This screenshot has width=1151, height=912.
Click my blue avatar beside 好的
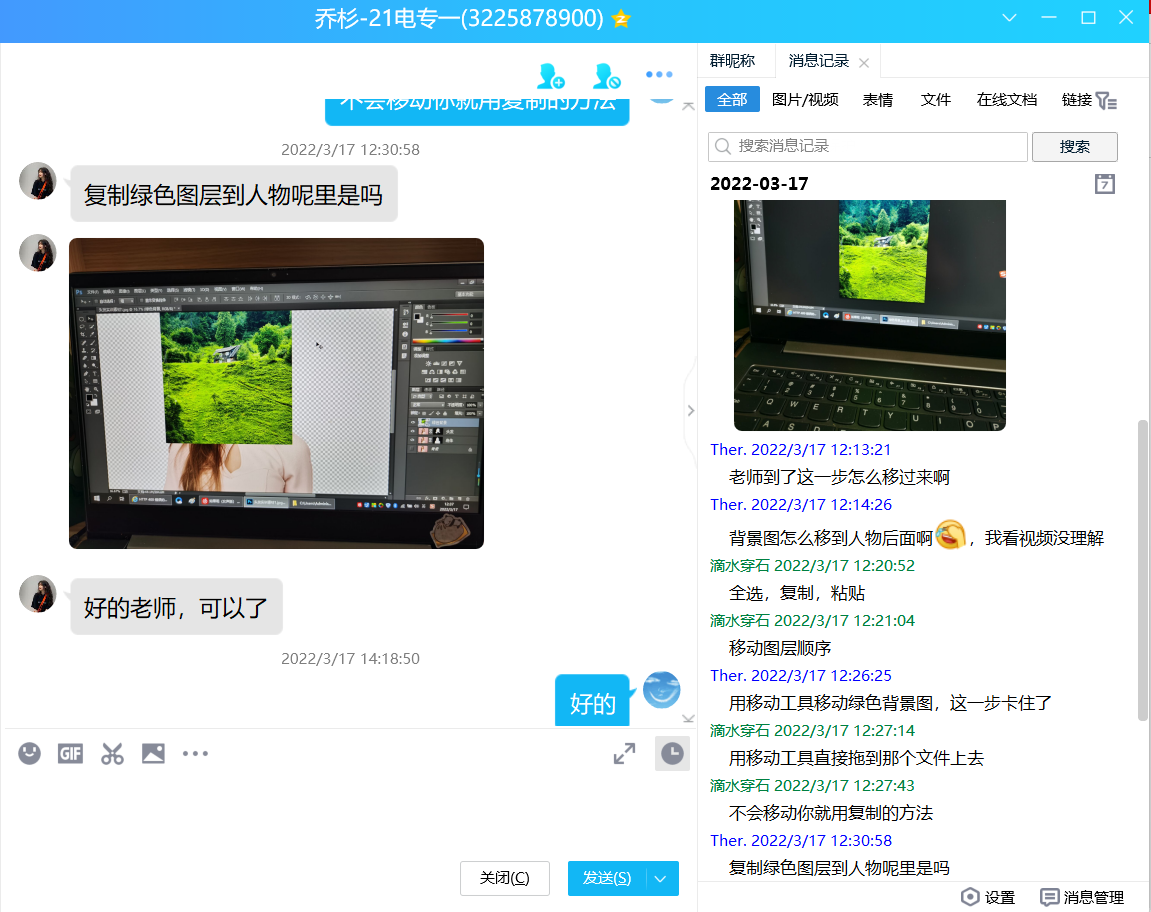(661, 690)
